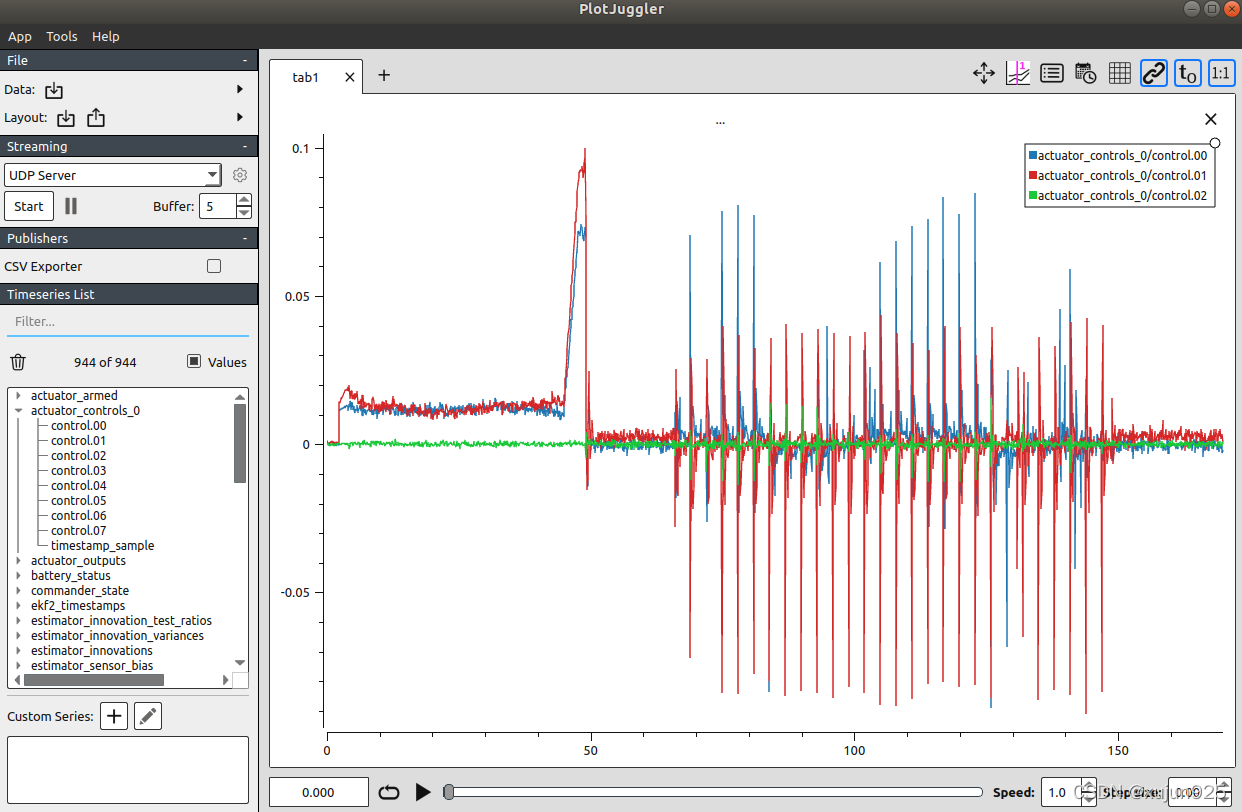Expand the actuator_outputs tree node
Image resolution: width=1242 pixels, height=812 pixels.
(18, 561)
